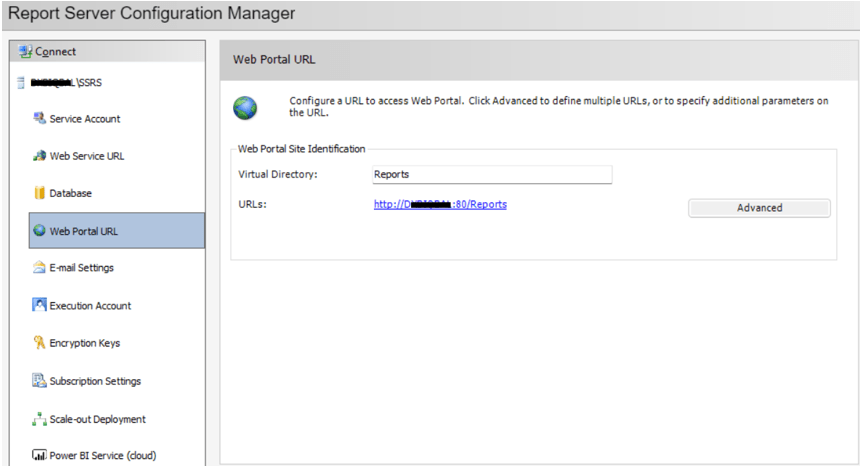Click the Web Service URL icon
862x466 pixels.
(39, 156)
